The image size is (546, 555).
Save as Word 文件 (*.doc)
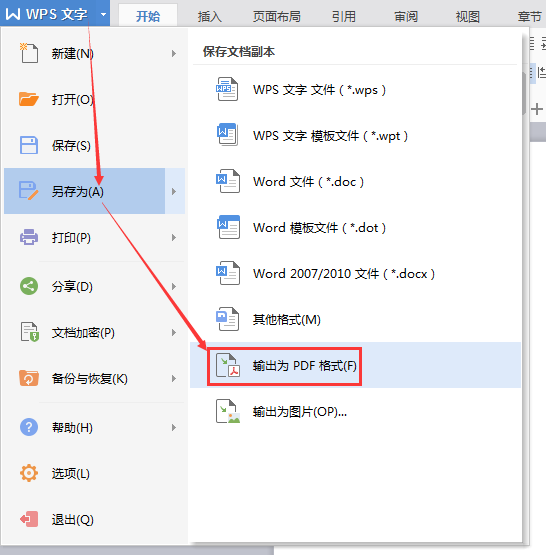(x=355, y=181)
